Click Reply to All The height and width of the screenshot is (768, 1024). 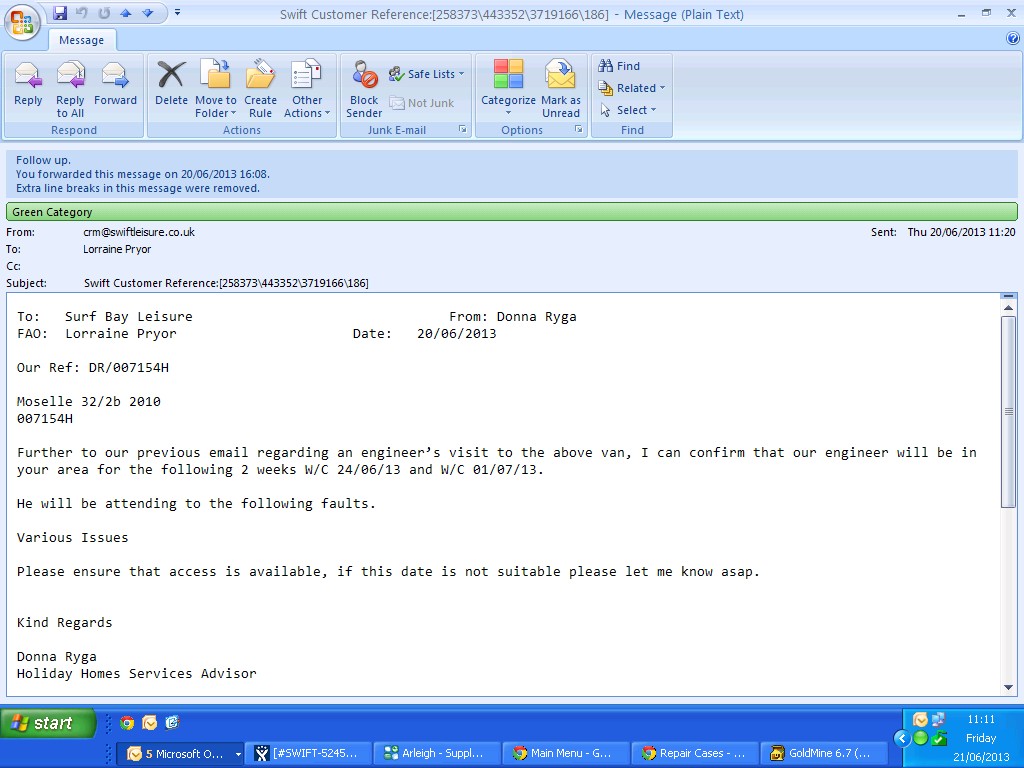[70, 89]
